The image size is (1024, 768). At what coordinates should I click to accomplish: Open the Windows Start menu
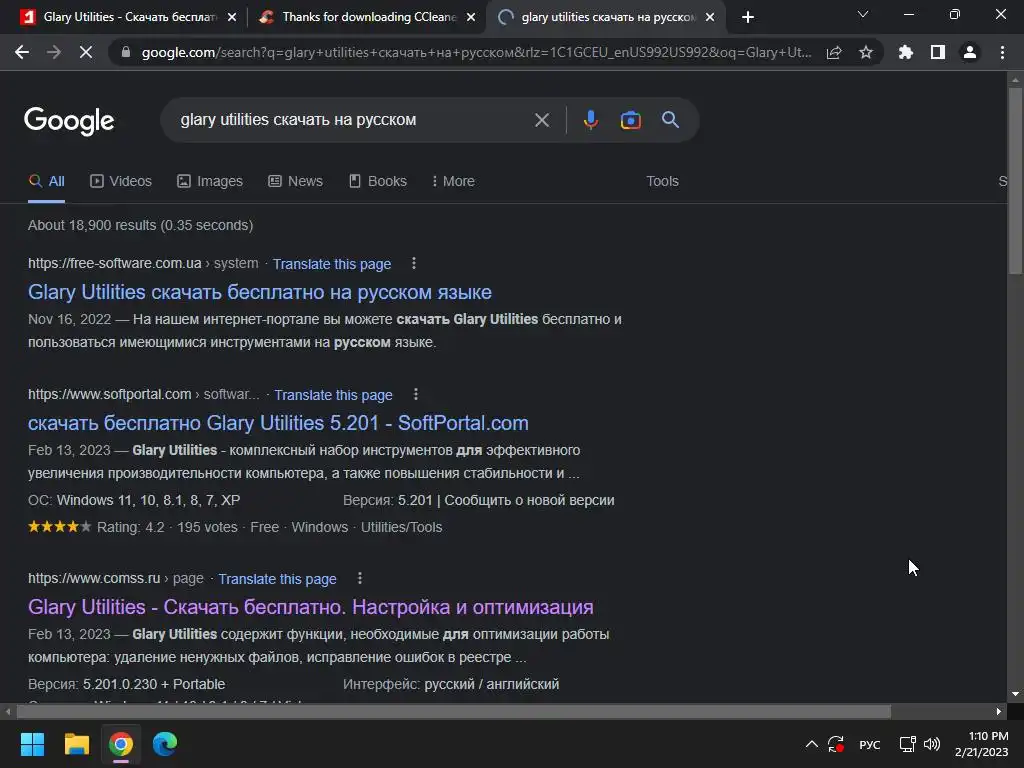[32, 744]
